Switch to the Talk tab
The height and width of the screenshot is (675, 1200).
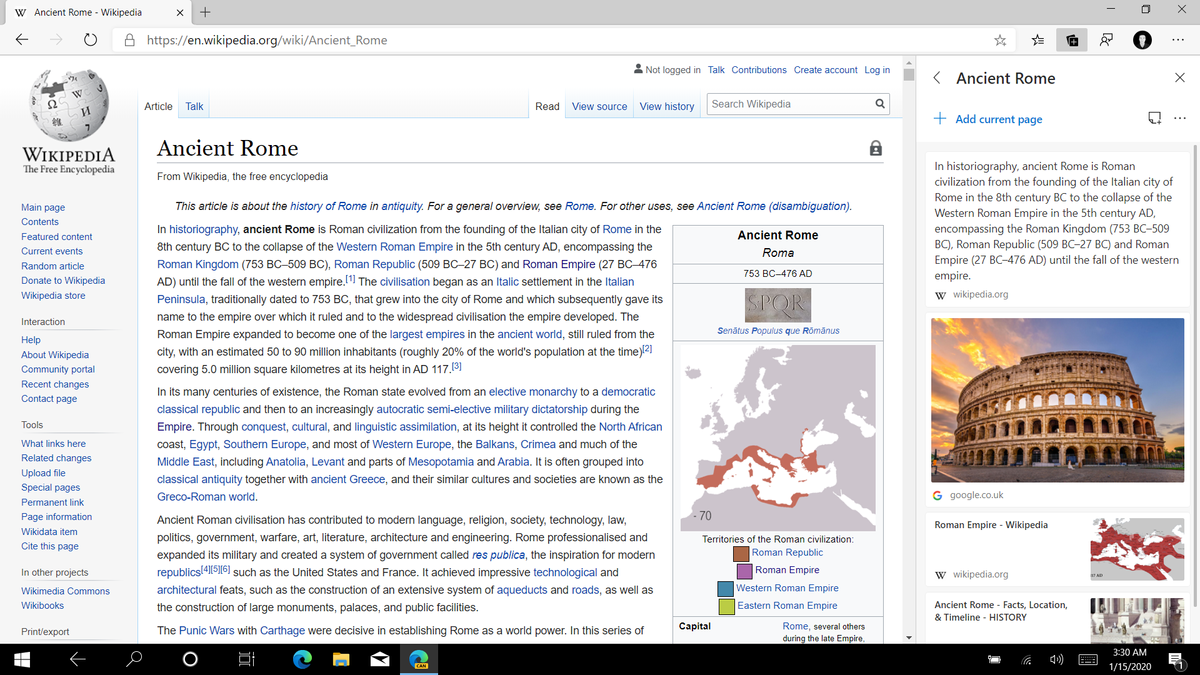coord(193,105)
